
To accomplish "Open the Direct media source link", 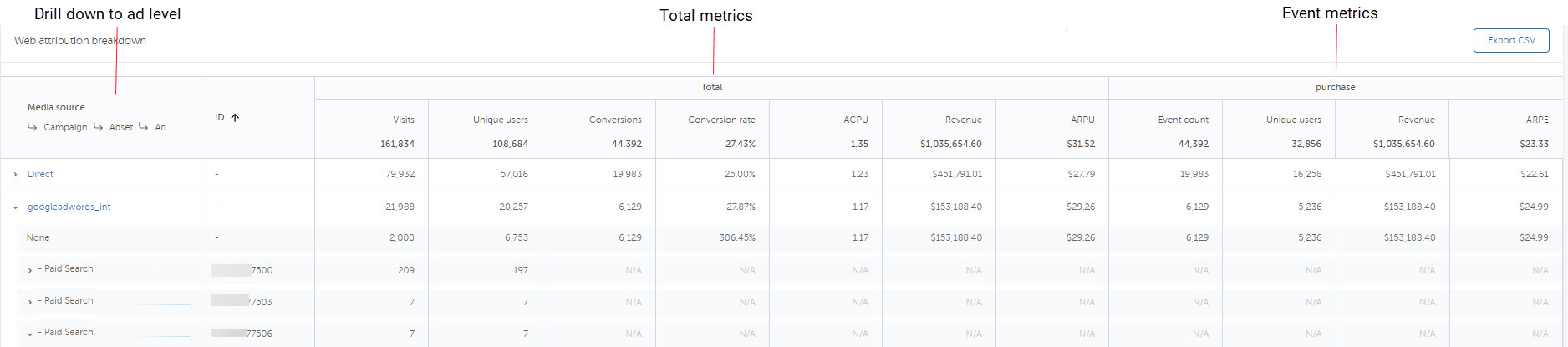I will 40,175.
